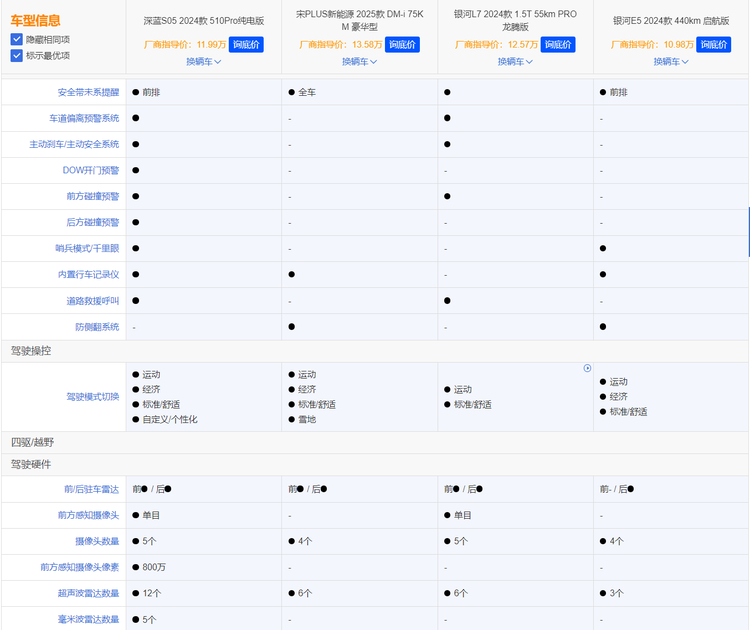Click the DOW开门预警 row label
The image size is (750, 630).
90,170
